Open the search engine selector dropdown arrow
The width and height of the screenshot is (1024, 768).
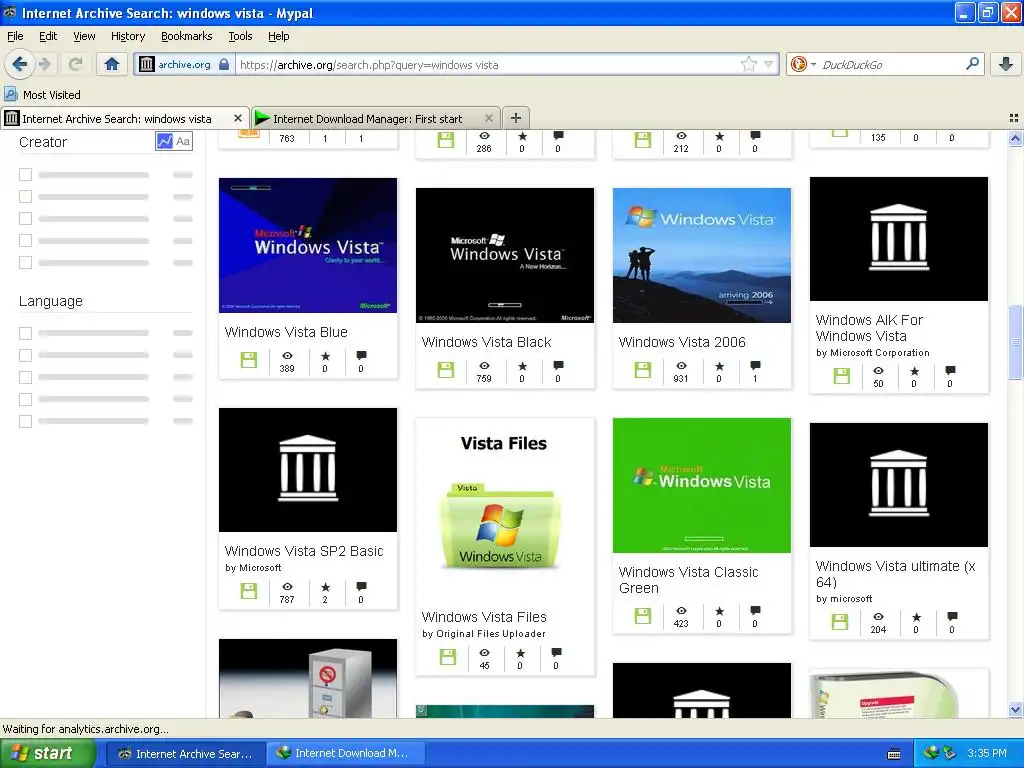pos(813,64)
